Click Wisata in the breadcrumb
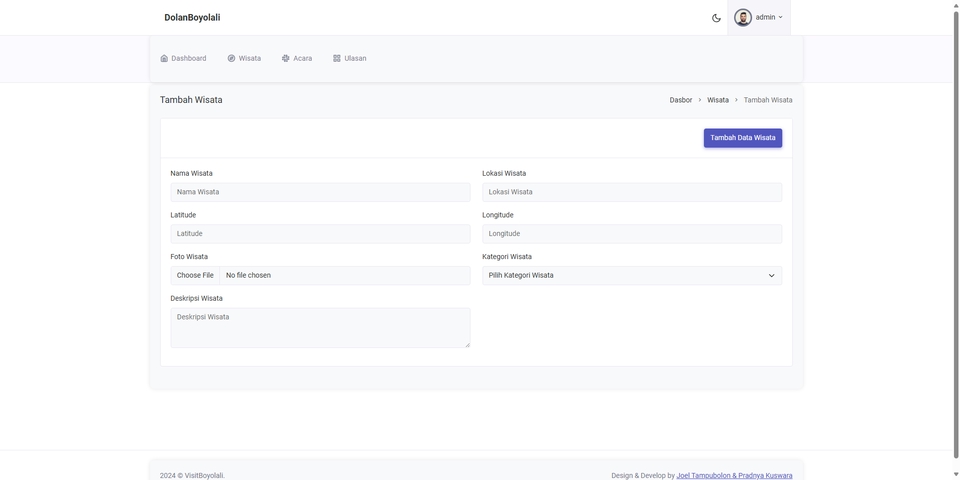 pyautogui.click(x=718, y=100)
